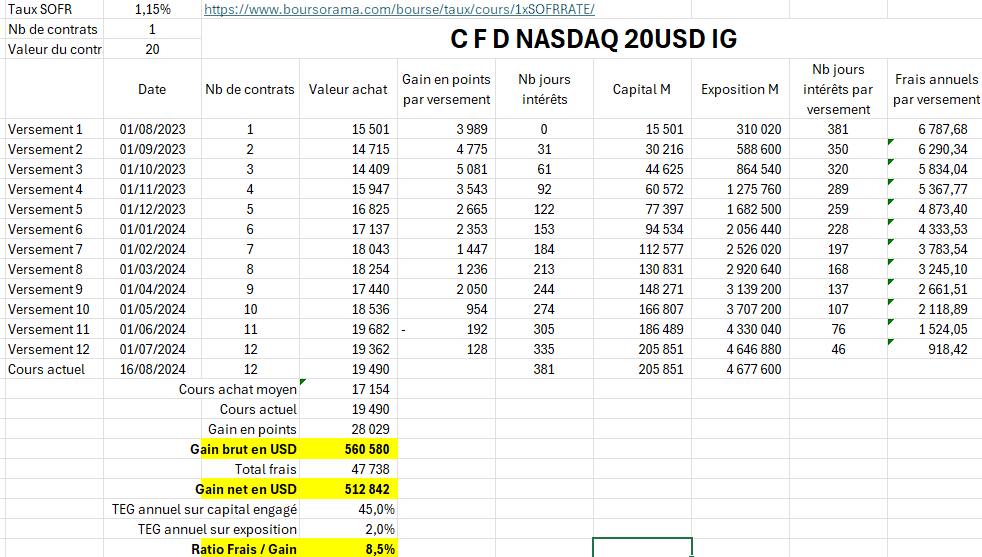The image size is (982, 557).
Task: Select the Capital M column header
Action: coord(642,90)
